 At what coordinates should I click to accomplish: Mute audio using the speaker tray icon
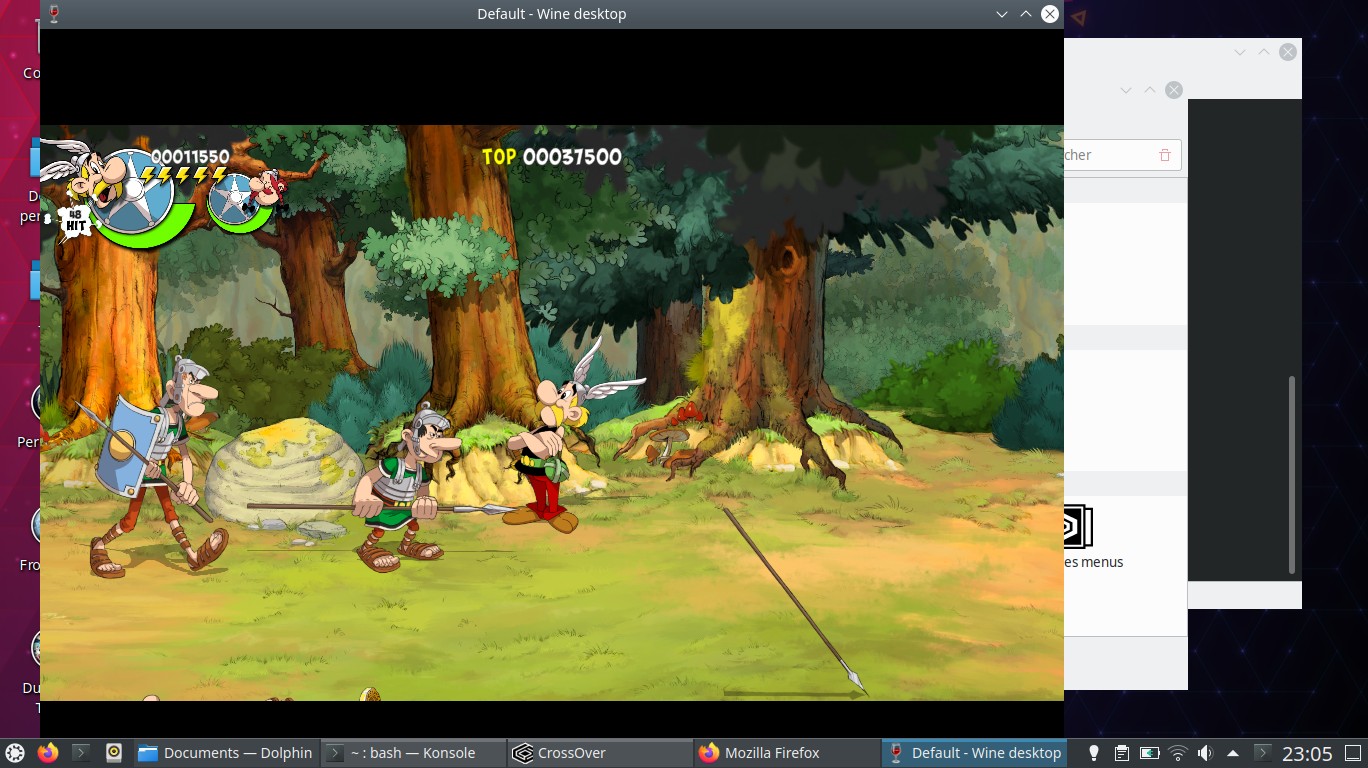pos(1205,753)
